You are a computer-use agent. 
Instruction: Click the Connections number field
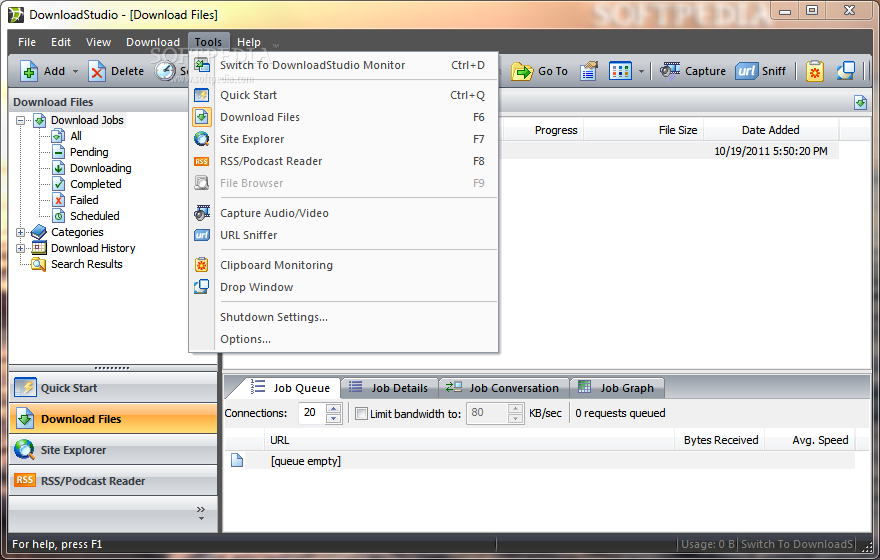pos(312,413)
